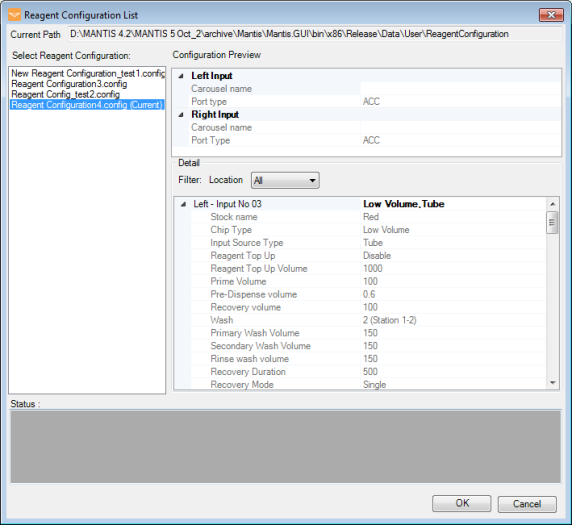Select New Reagent Configuration_test1.config
Image resolution: width=572 pixels, height=525 pixels.
point(88,73)
